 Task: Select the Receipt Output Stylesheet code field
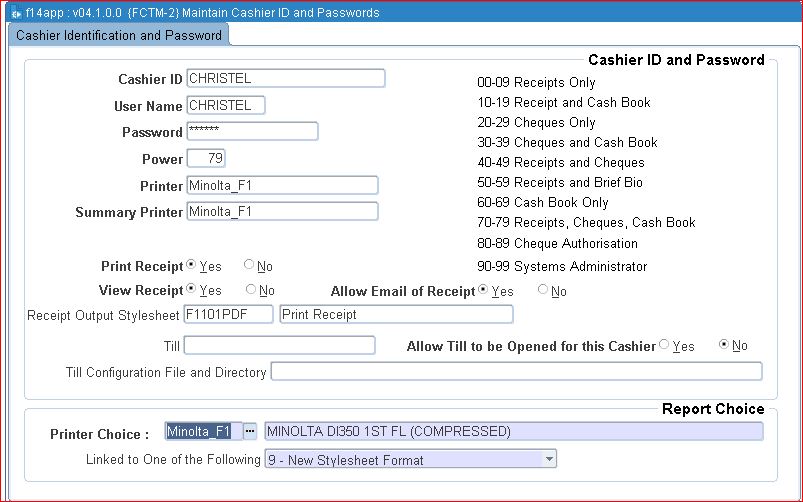click(x=229, y=314)
